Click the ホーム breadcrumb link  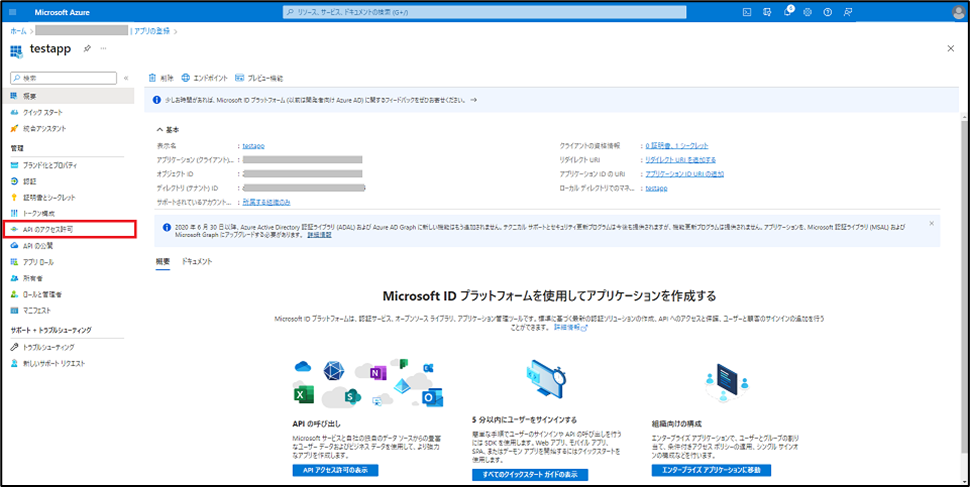[x=18, y=30]
